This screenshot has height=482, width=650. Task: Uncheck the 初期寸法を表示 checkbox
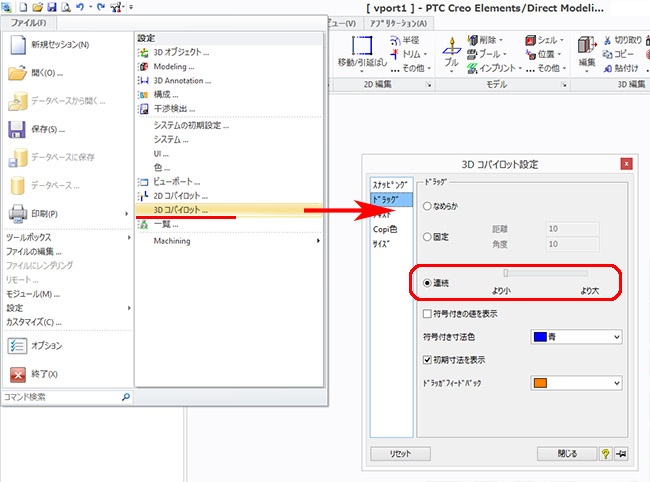pos(428,359)
